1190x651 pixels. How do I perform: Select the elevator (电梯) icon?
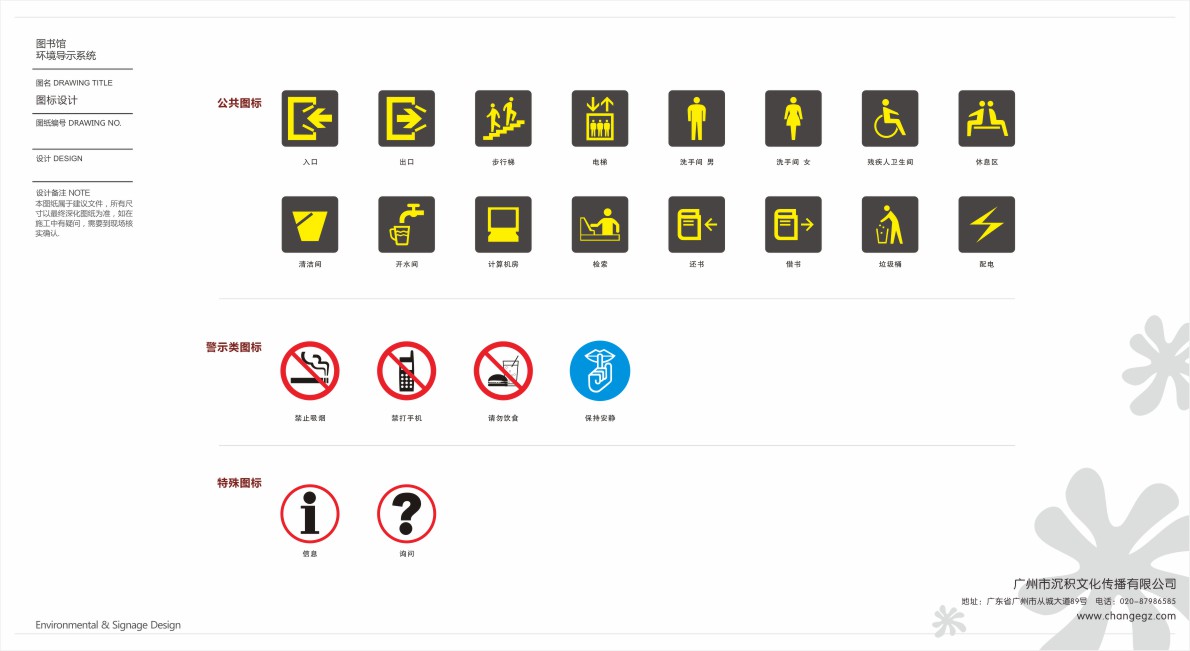[600, 118]
